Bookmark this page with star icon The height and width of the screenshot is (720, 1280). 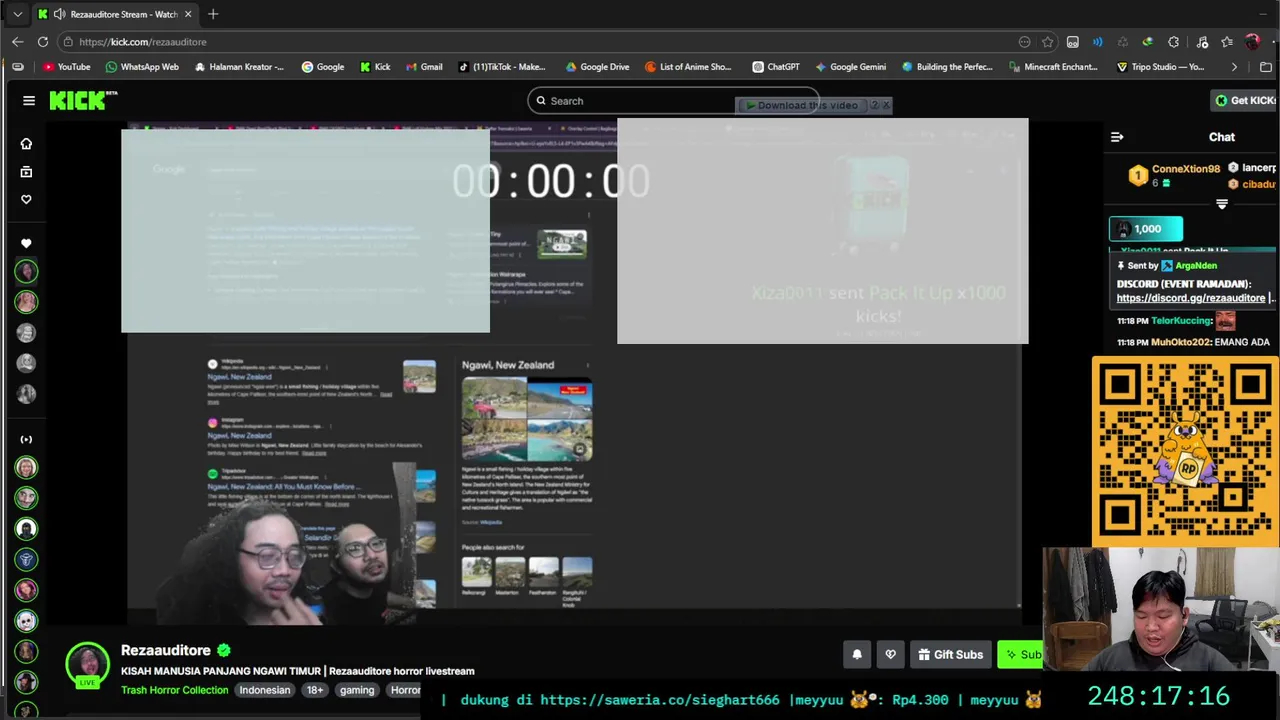[1047, 42]
